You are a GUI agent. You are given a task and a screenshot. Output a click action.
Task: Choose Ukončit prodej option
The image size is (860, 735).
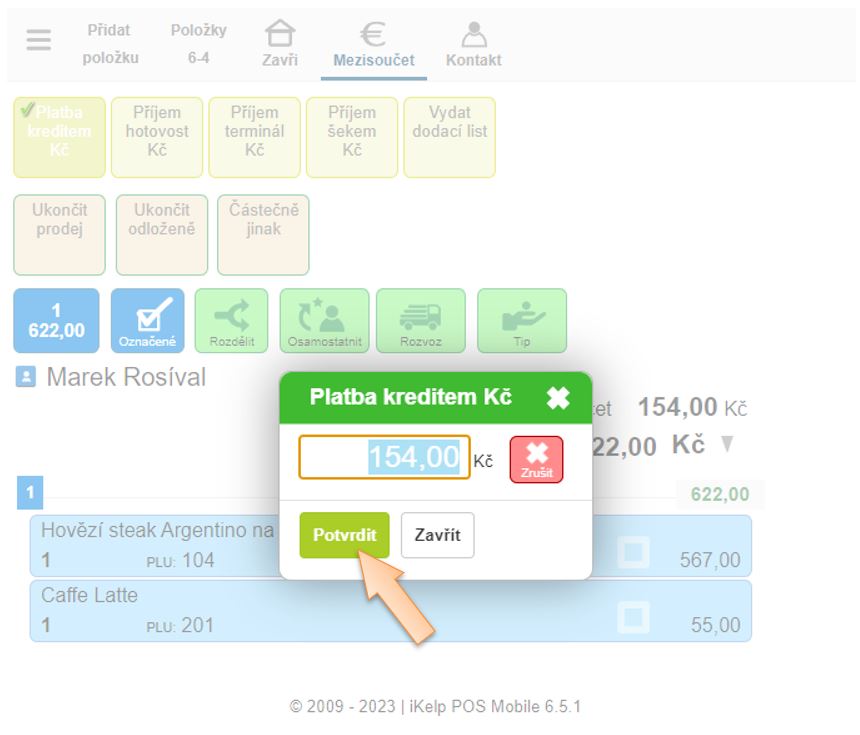58,235
